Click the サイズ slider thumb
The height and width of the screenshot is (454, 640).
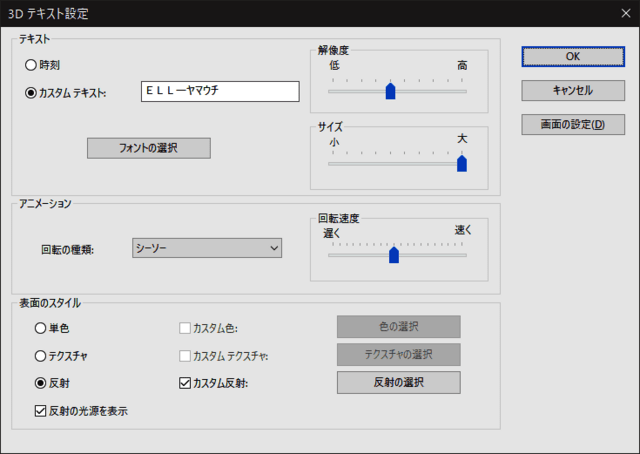(x=461, y=164)
